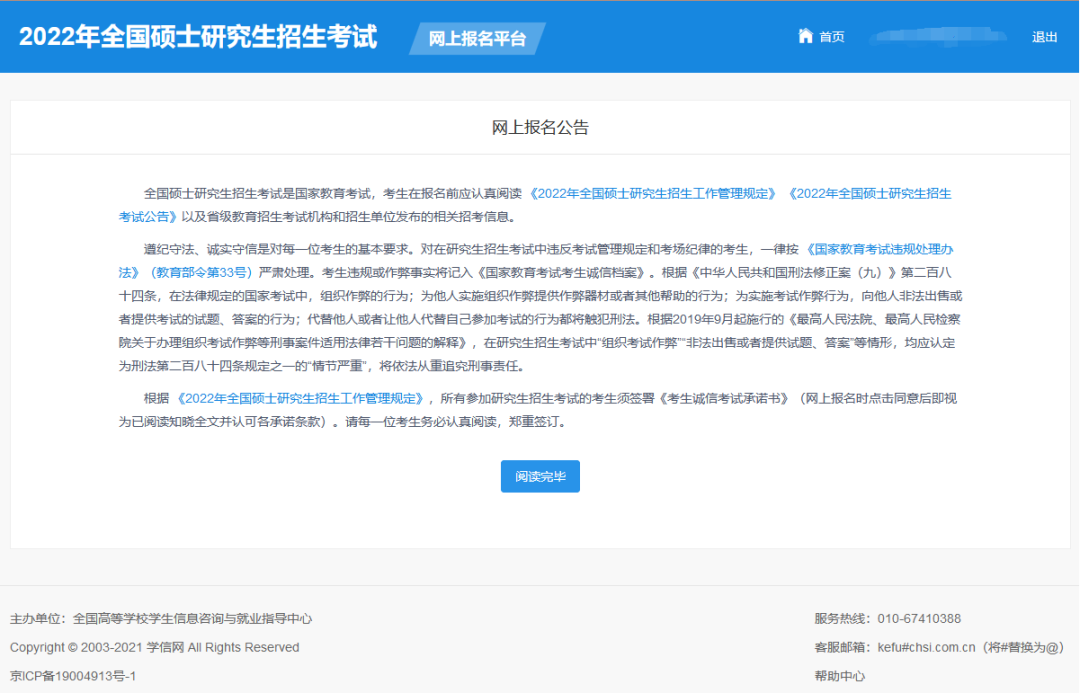The width and height of the screenshot is (1080, 693).
Task: Click the logged-in username in the header
Action: (x=940, y=36)
